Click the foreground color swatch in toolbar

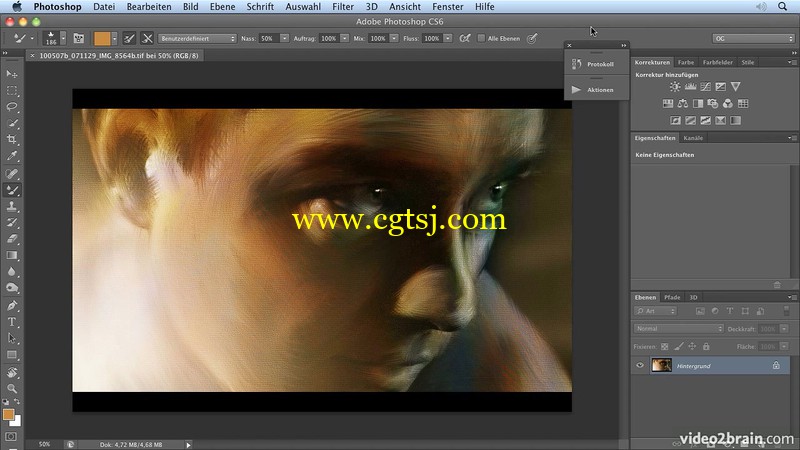(8, 414)
